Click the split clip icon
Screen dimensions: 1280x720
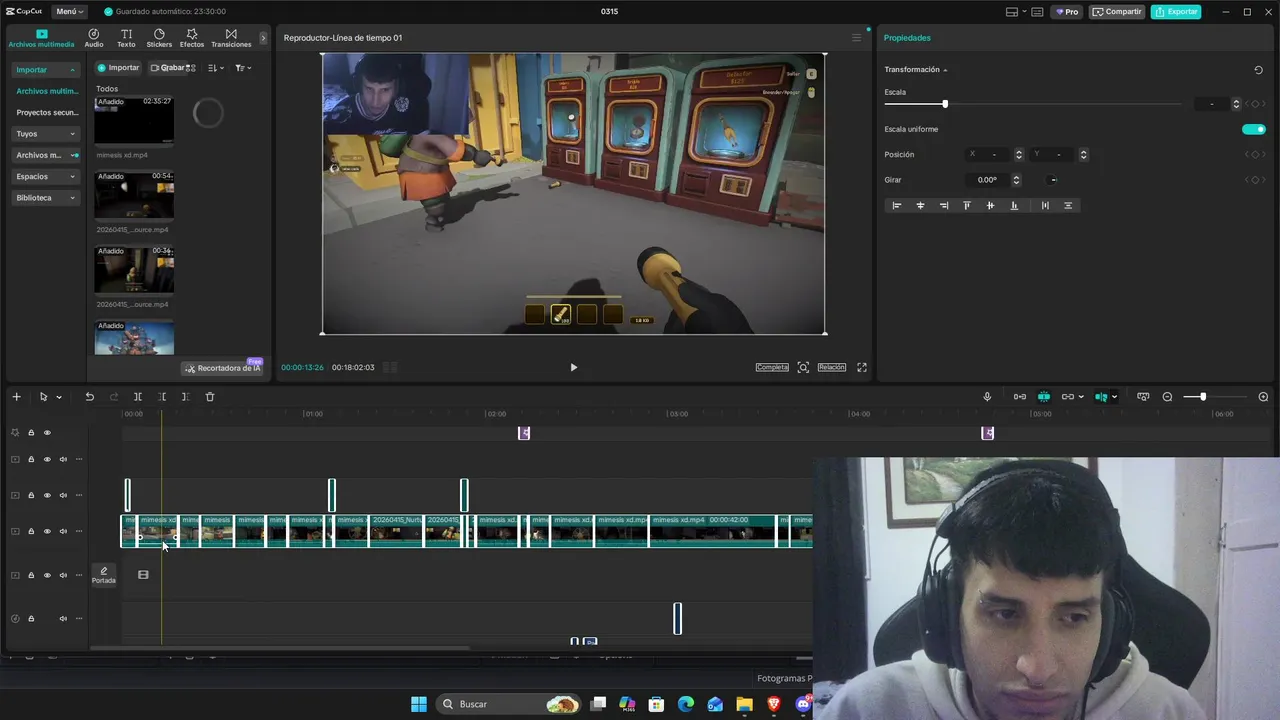point(138,397)
